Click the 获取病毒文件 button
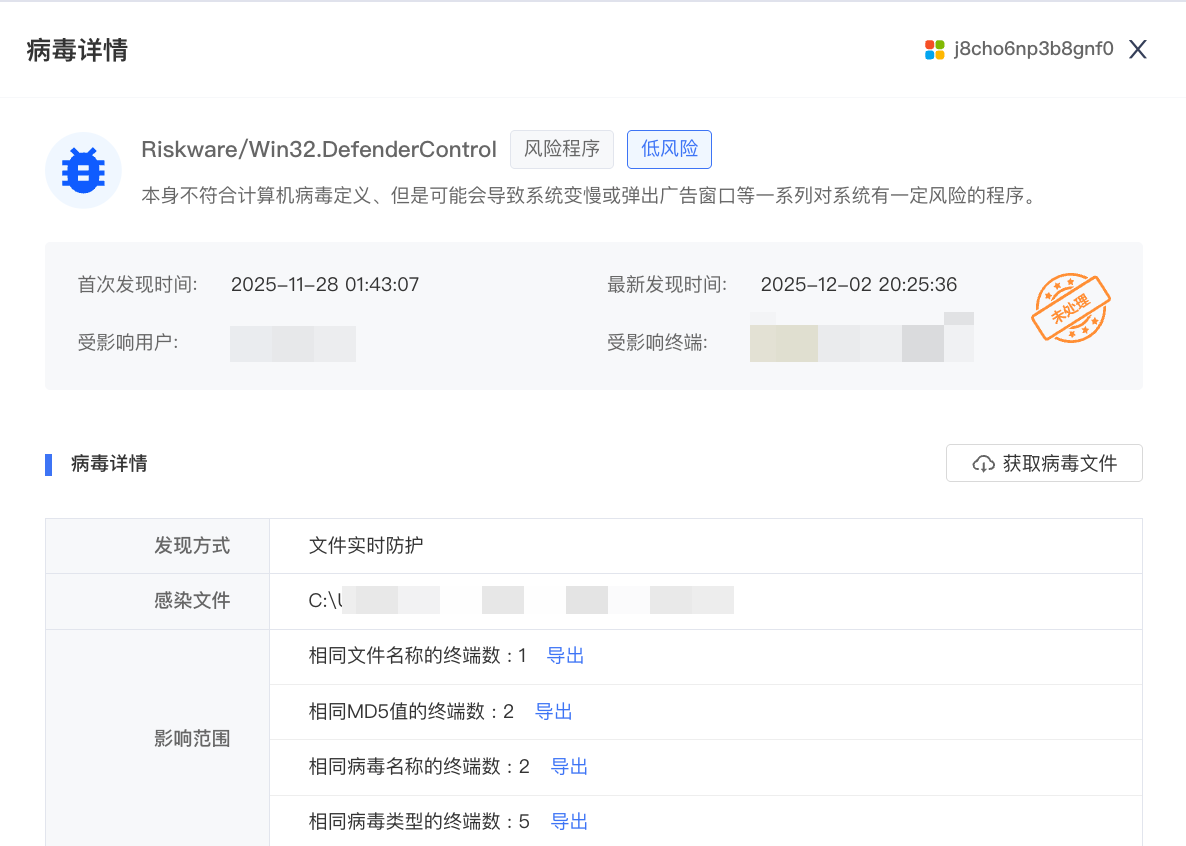The width and height of the screenshot is (1186, 846). click(1044, 463)
